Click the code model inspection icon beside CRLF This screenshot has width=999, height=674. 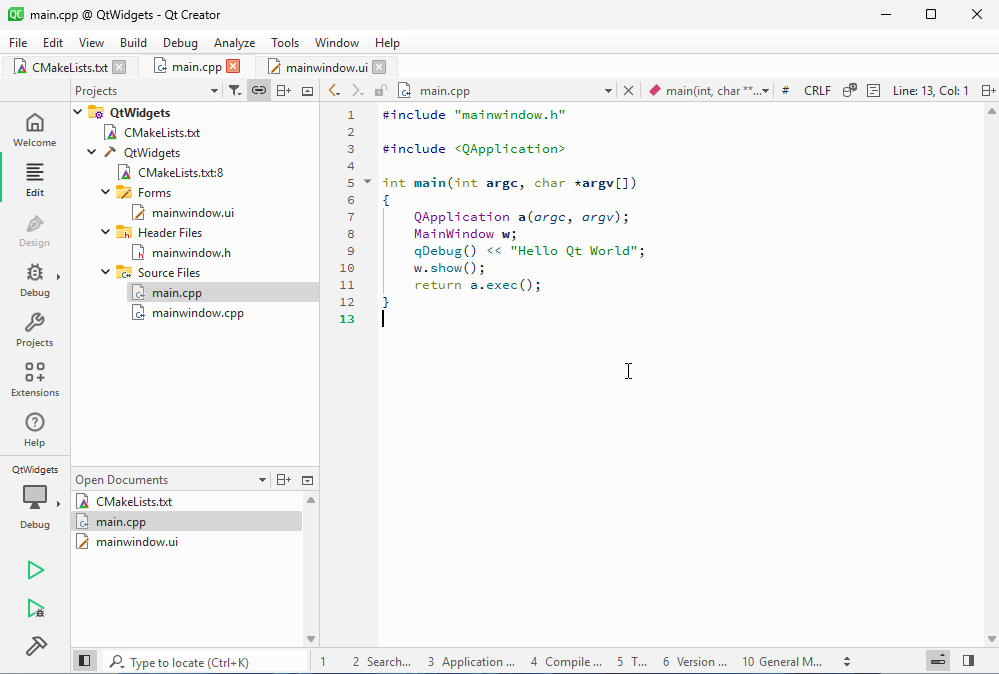coord(849,90)
